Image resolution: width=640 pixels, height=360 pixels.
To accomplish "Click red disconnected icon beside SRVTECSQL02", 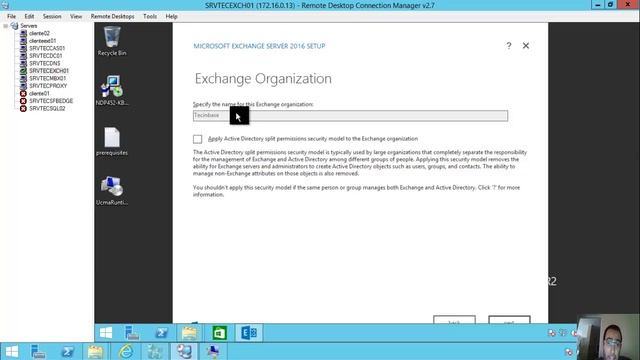I will (x=23, y=109).
